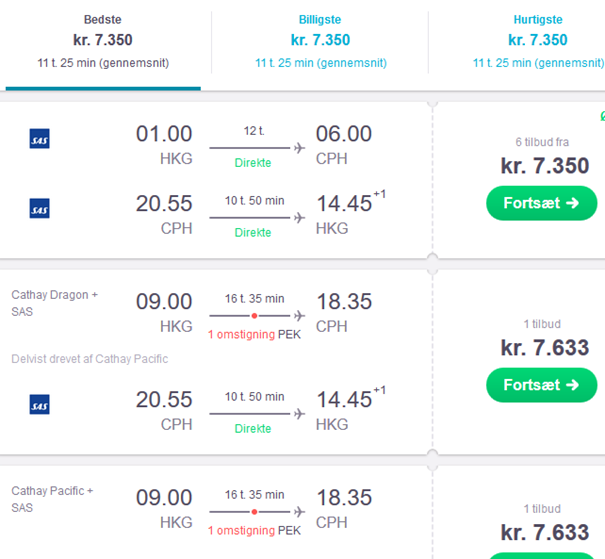Click SAS logo on first 20.55 return flight
Image resolution: width=605 pixels, height=559 pixels.
coord(39,208)
